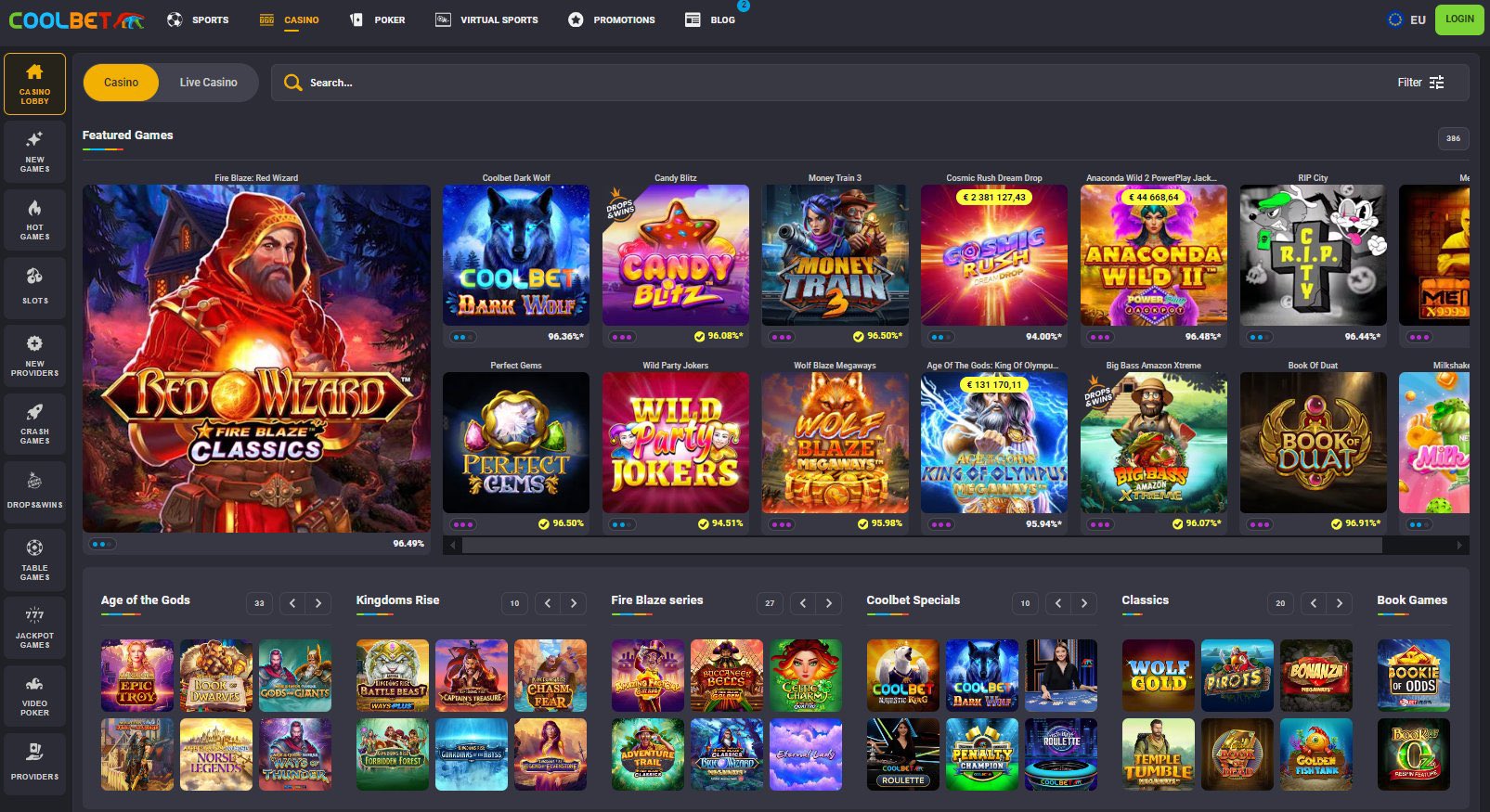Open New Games in the sidebar
The width and height of the screenshot is (1490, 812).
[x=34, y=152]
